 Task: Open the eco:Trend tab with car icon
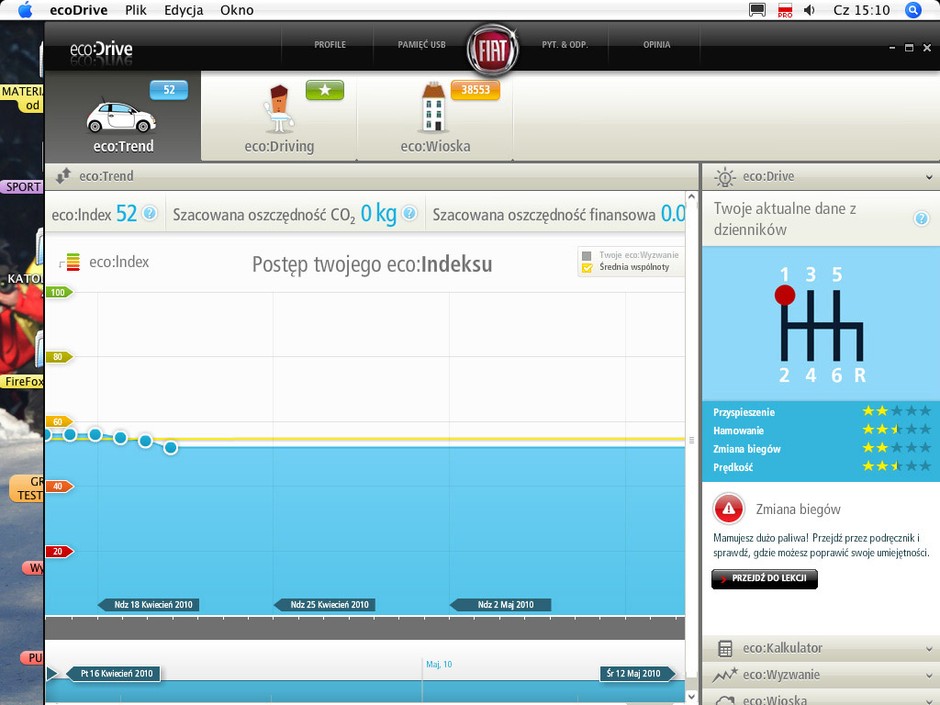tap(123, 117)
